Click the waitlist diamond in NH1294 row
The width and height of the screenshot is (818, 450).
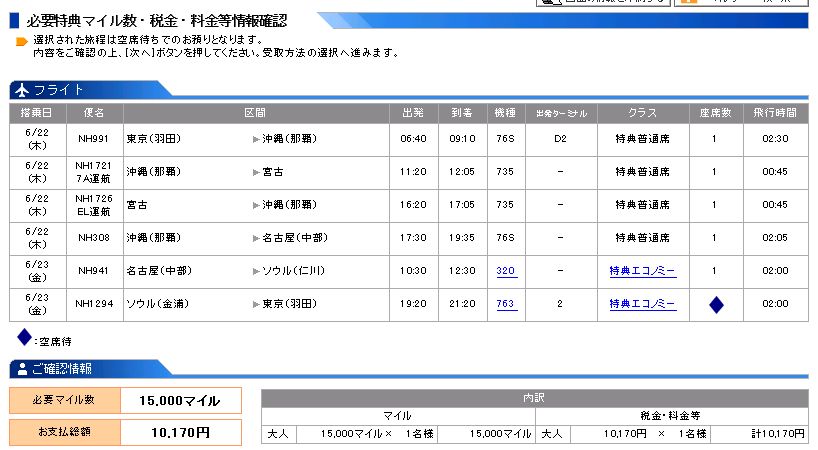(x=716, y=305)
